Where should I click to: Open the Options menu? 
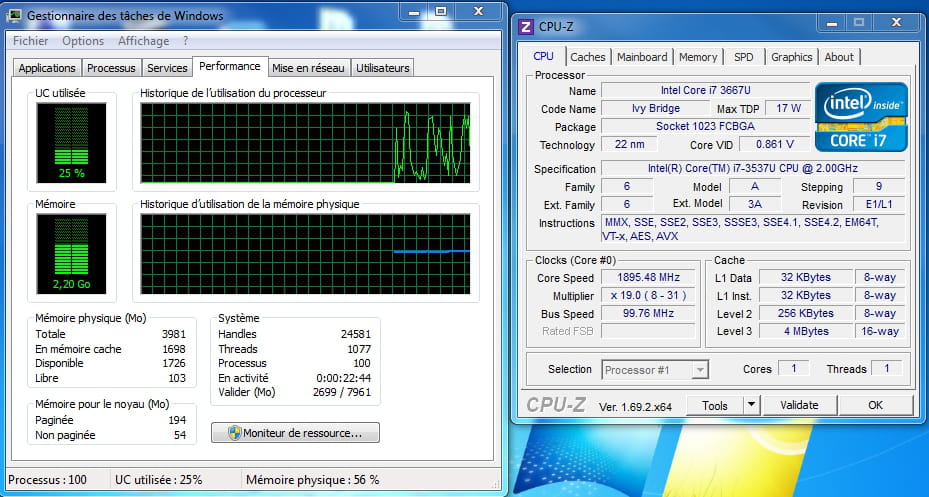tap(83, 41)
